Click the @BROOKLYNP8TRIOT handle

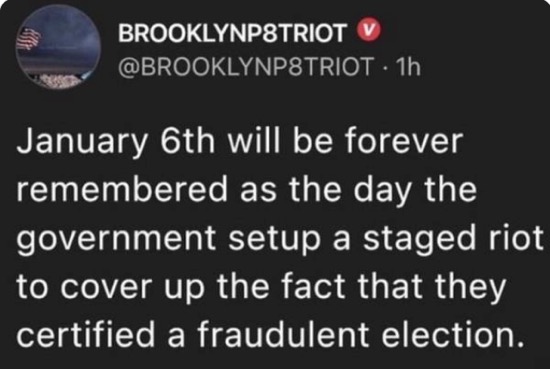246,66
